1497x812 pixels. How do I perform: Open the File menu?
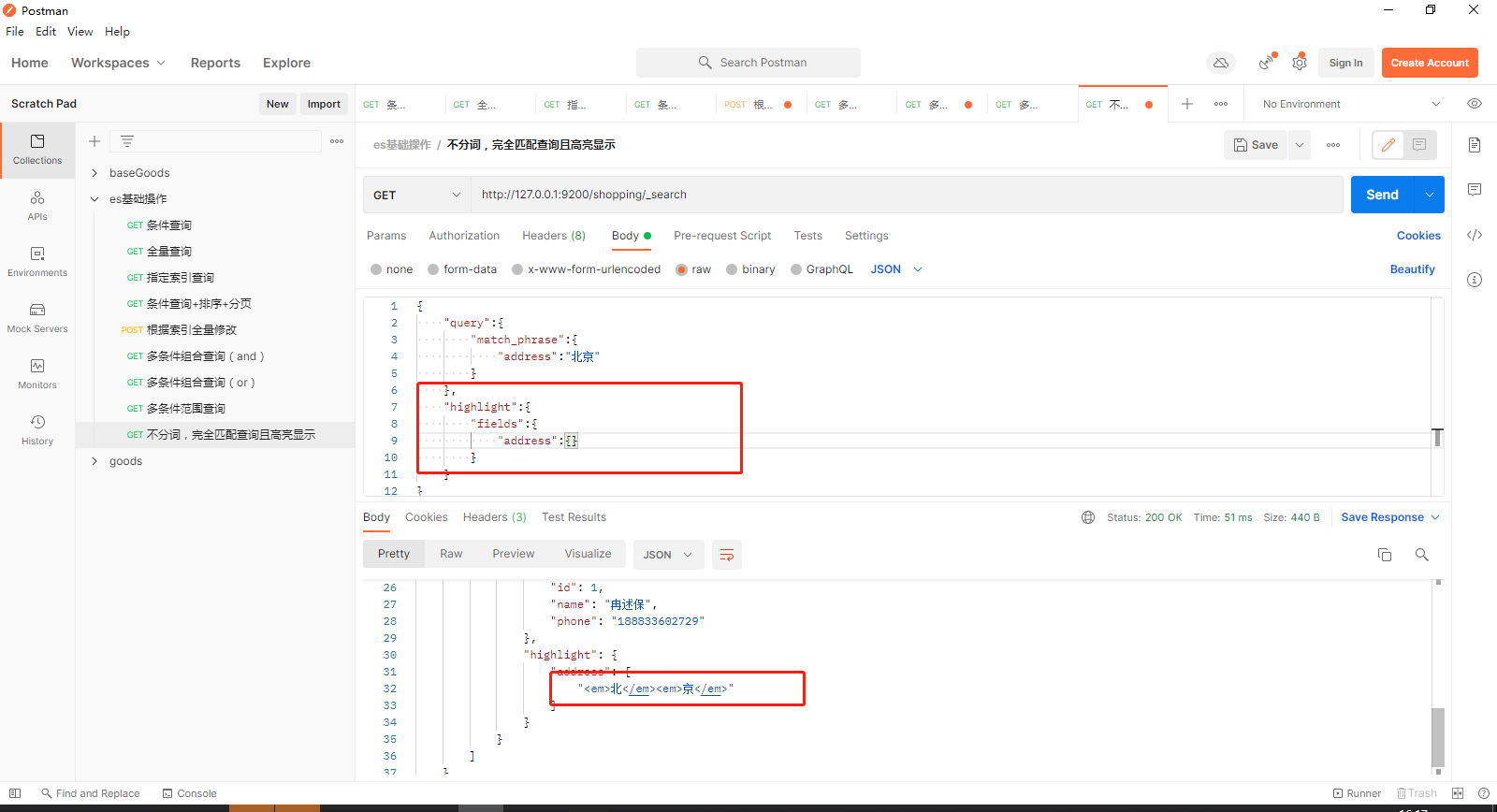coord(15,31)
